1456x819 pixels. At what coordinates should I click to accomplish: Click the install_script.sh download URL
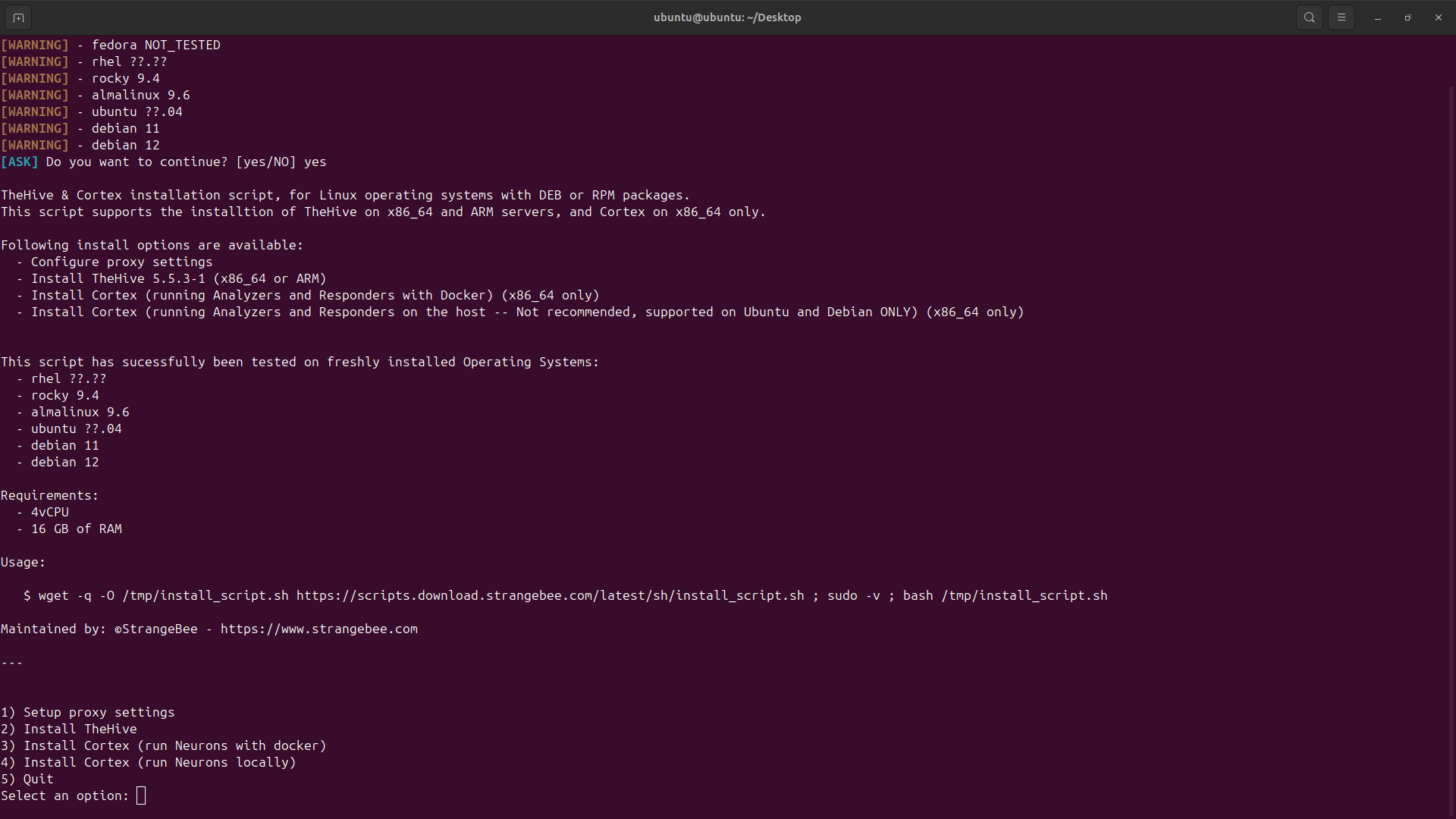(x=550, y=595)
